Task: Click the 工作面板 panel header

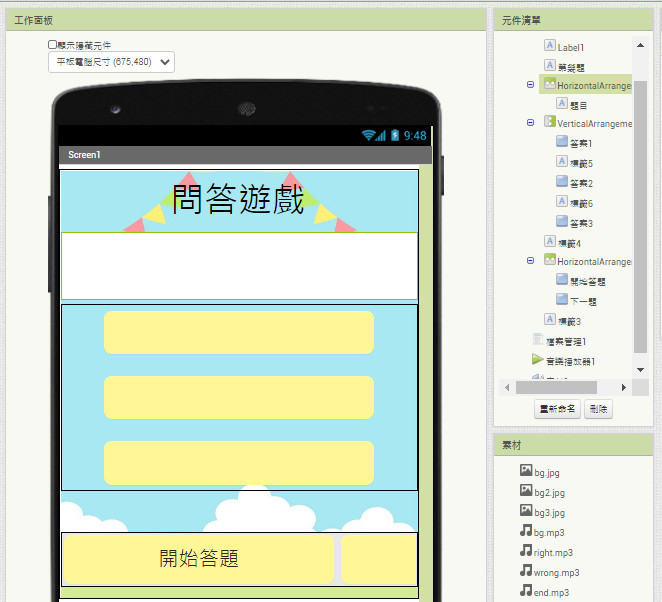Action: pos(246,20)
